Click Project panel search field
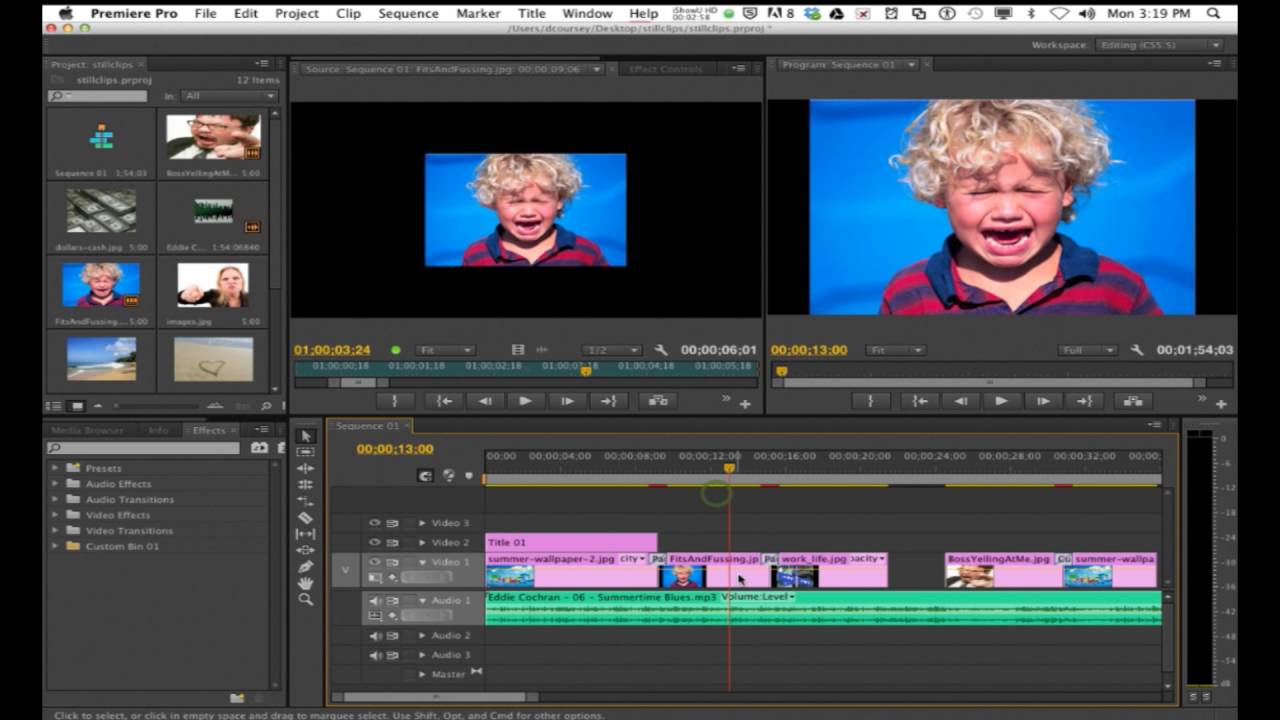This screenshot has width=1280, height=720. [x=97, y=96]
